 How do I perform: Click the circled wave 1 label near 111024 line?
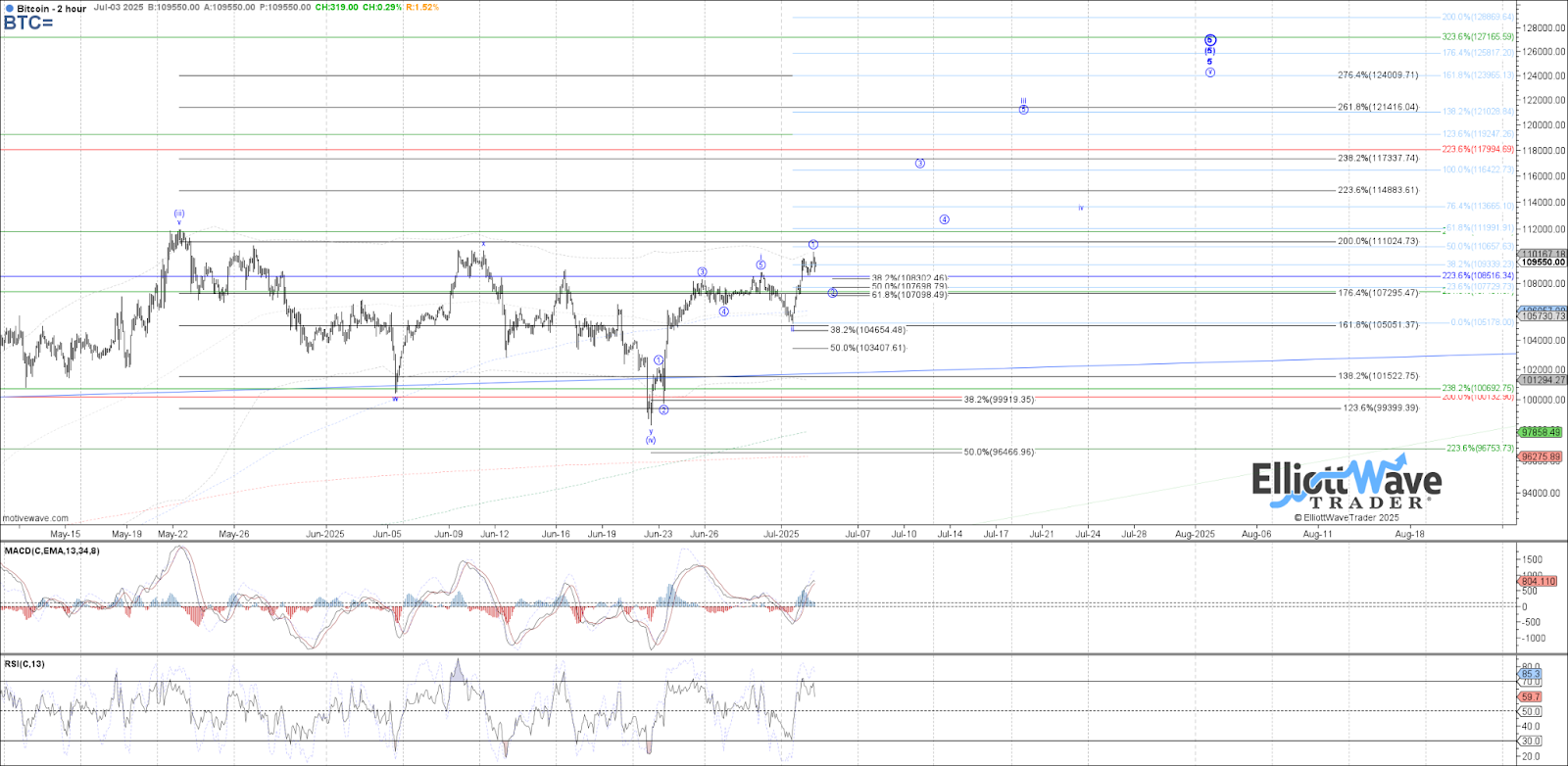click(813, 244)
